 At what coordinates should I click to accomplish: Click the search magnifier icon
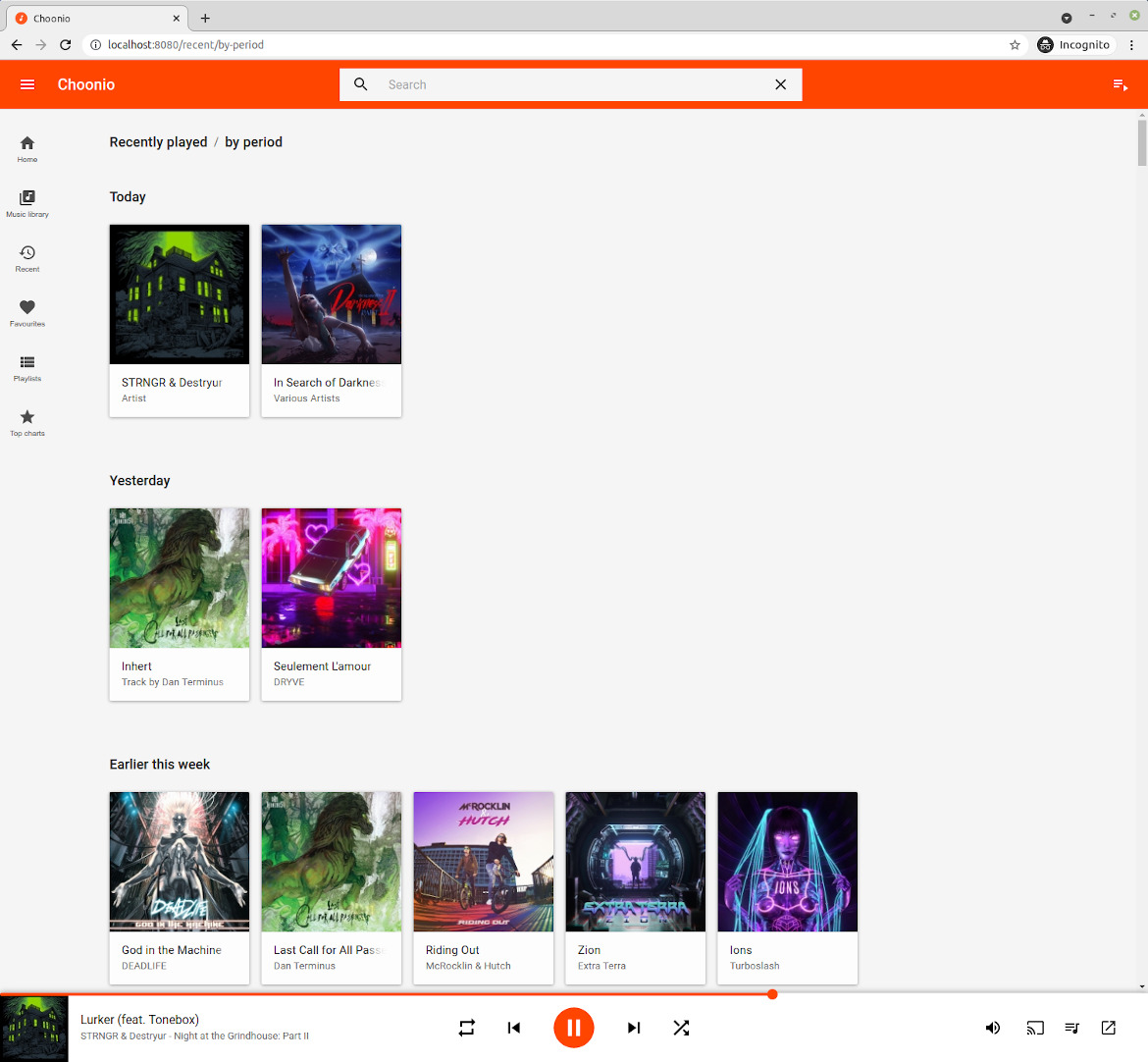click(361, 84)
